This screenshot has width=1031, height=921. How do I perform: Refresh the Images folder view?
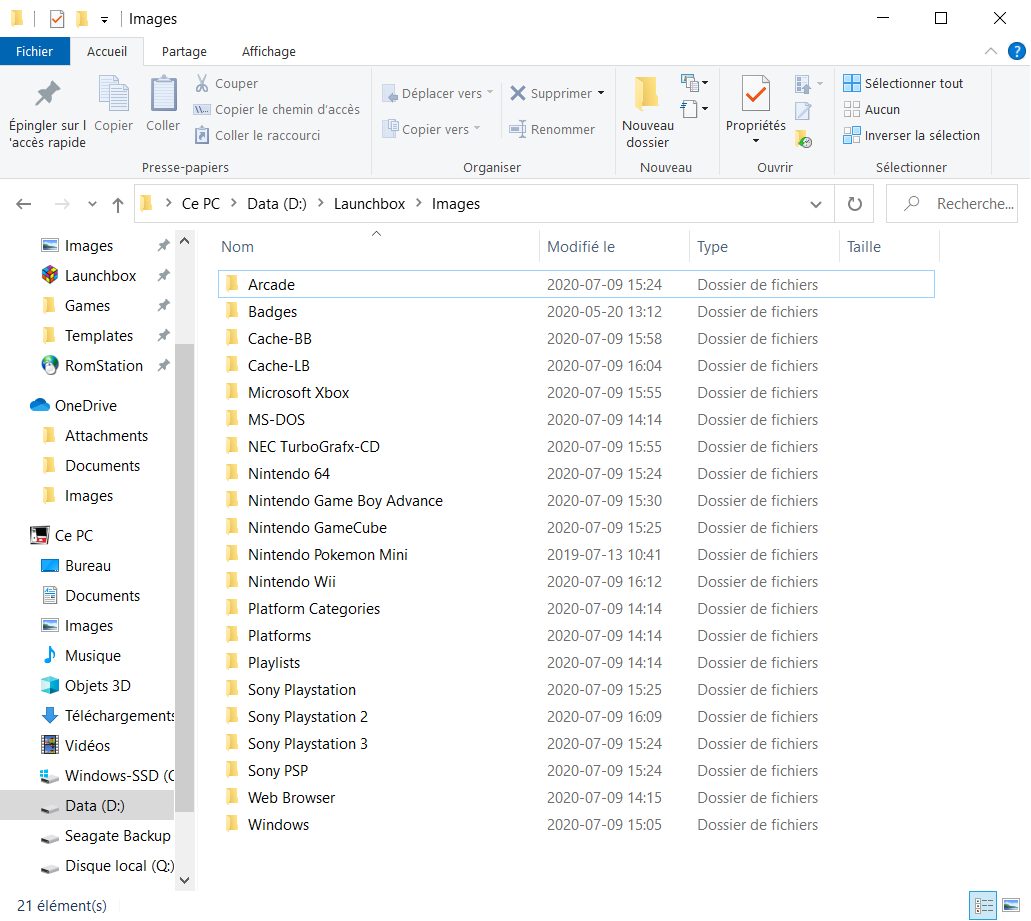pos(854,204)
